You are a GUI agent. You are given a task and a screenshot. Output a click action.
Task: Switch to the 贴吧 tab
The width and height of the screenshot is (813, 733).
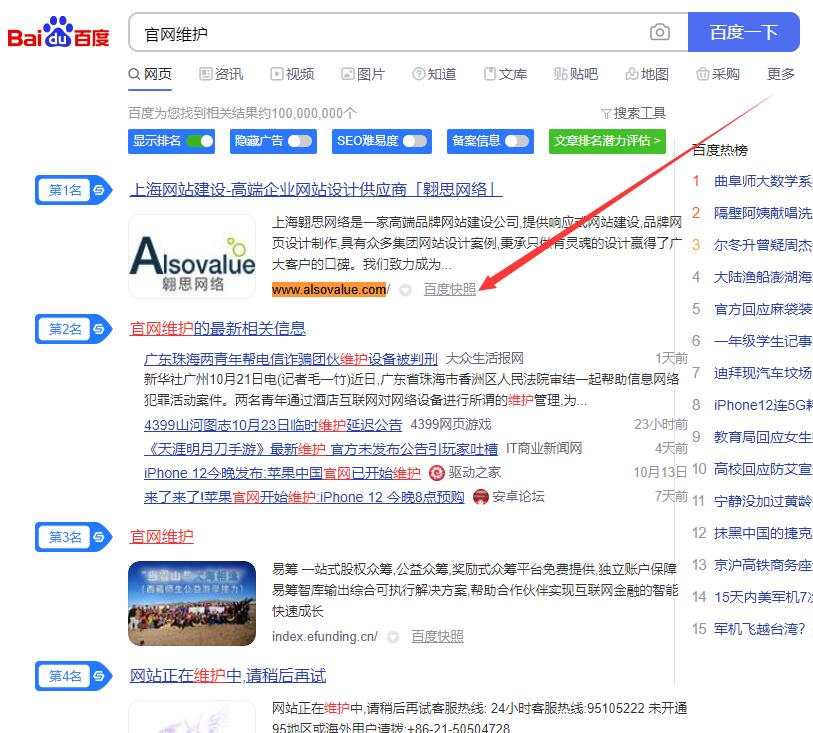(x=576, y=74)
